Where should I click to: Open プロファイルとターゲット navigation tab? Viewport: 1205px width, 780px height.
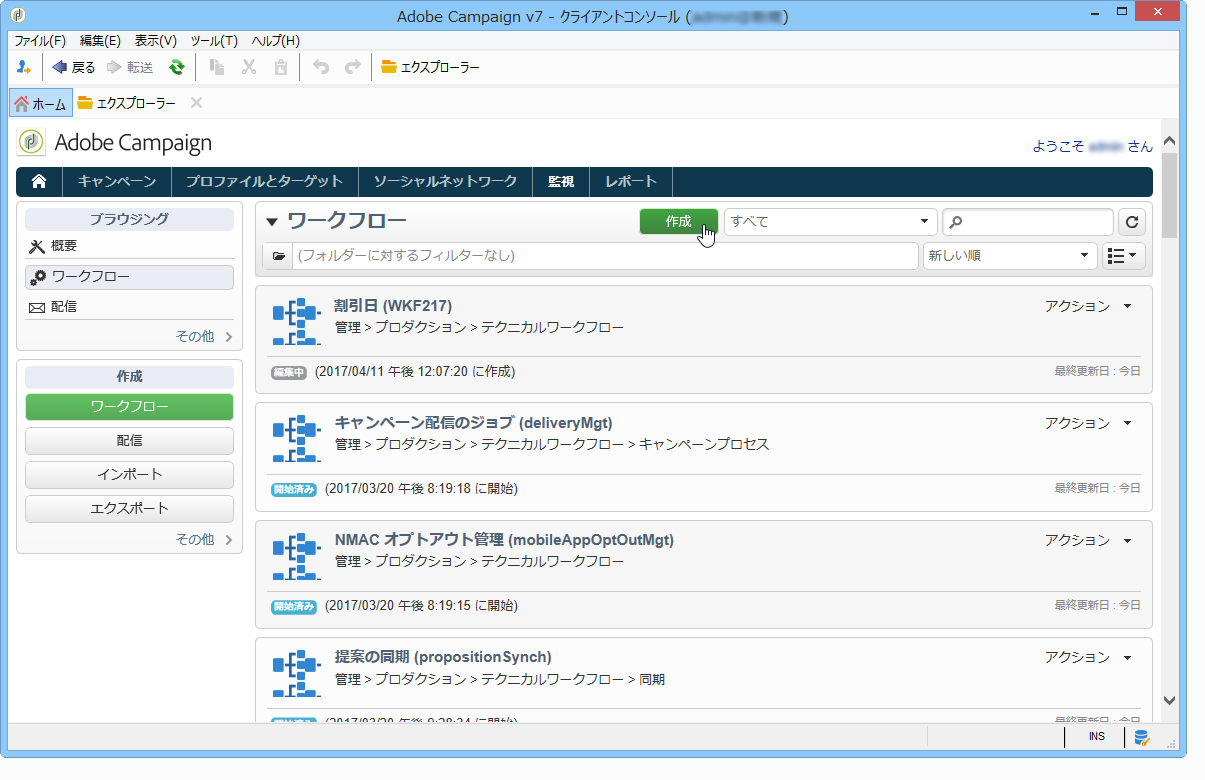pyautogui.click(x=264, y=181)
